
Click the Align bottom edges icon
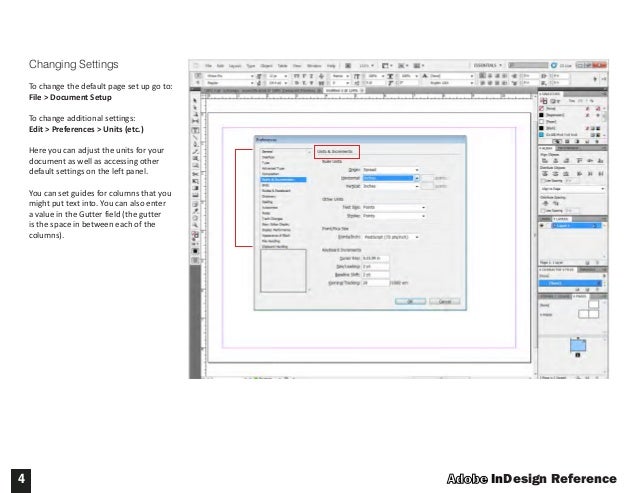tap(601, 161)
